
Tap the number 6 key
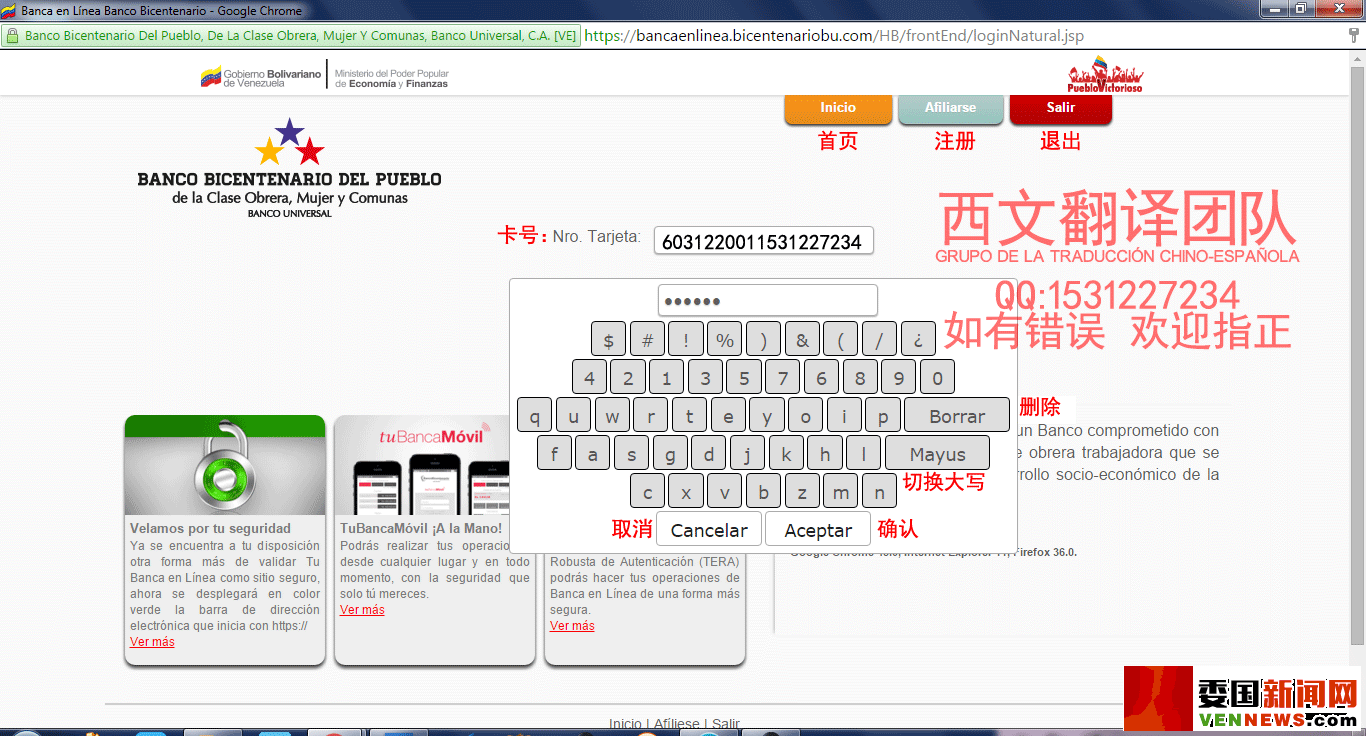pos(821,377)
